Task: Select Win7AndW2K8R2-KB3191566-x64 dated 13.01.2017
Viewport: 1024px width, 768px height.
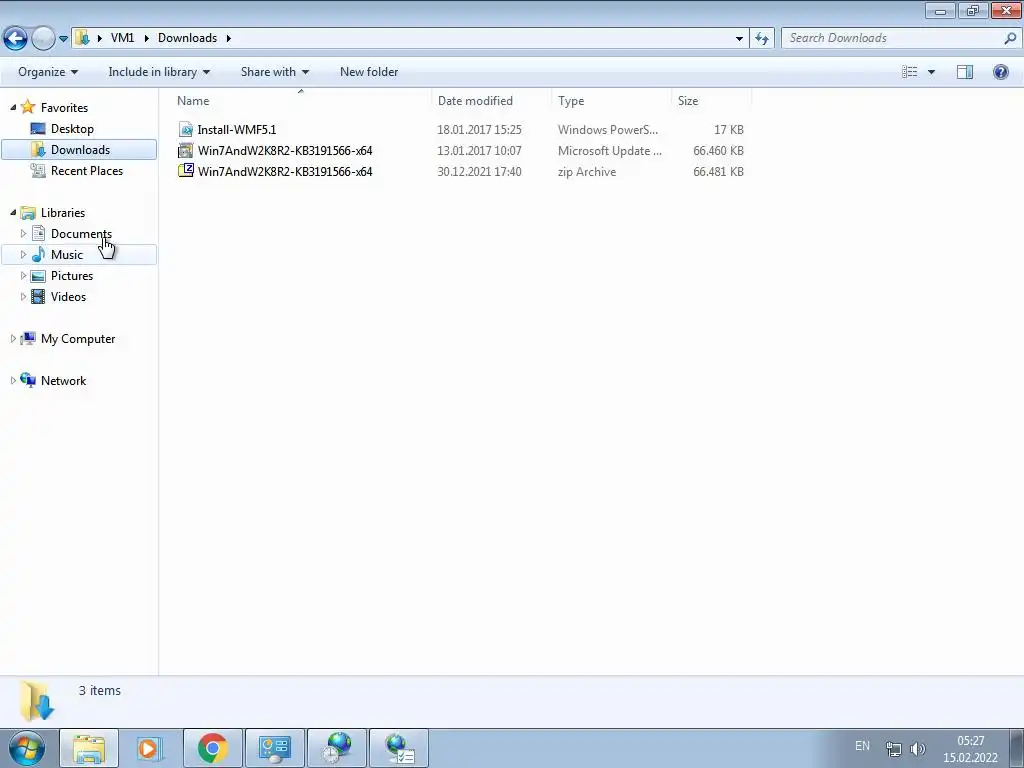Action: [x=285, y=150]
